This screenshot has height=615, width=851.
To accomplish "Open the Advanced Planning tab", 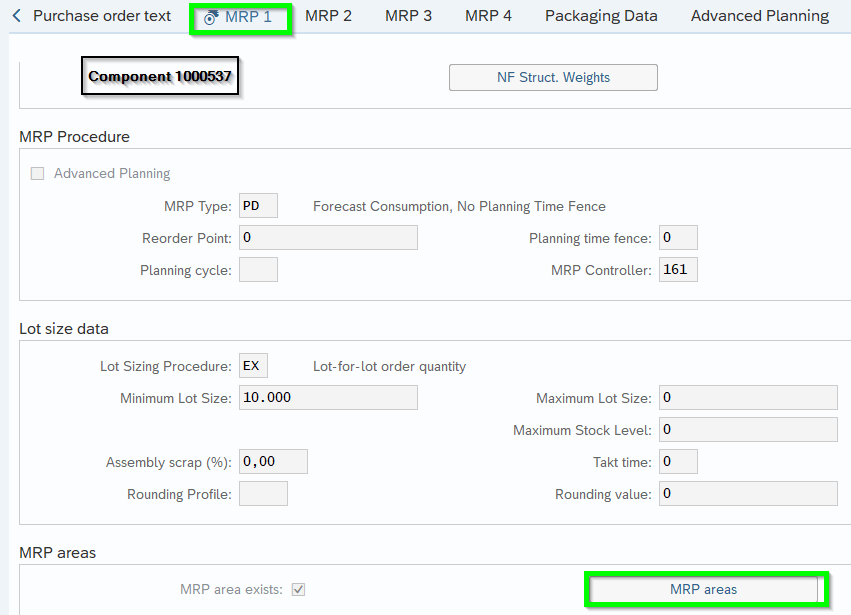I will (759, 16).
